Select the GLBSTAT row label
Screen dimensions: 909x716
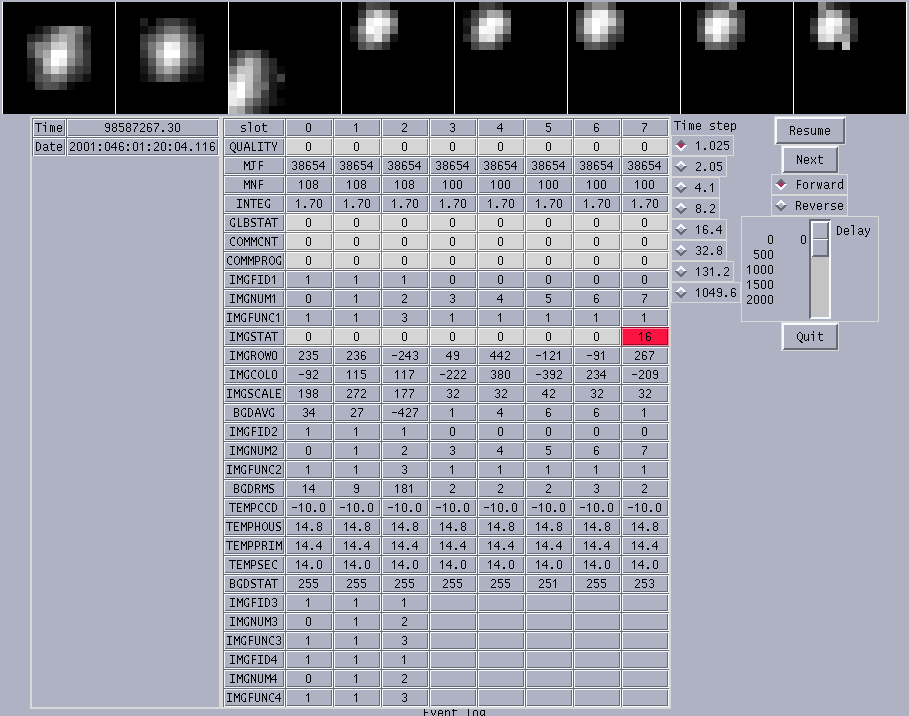(254, 223)
